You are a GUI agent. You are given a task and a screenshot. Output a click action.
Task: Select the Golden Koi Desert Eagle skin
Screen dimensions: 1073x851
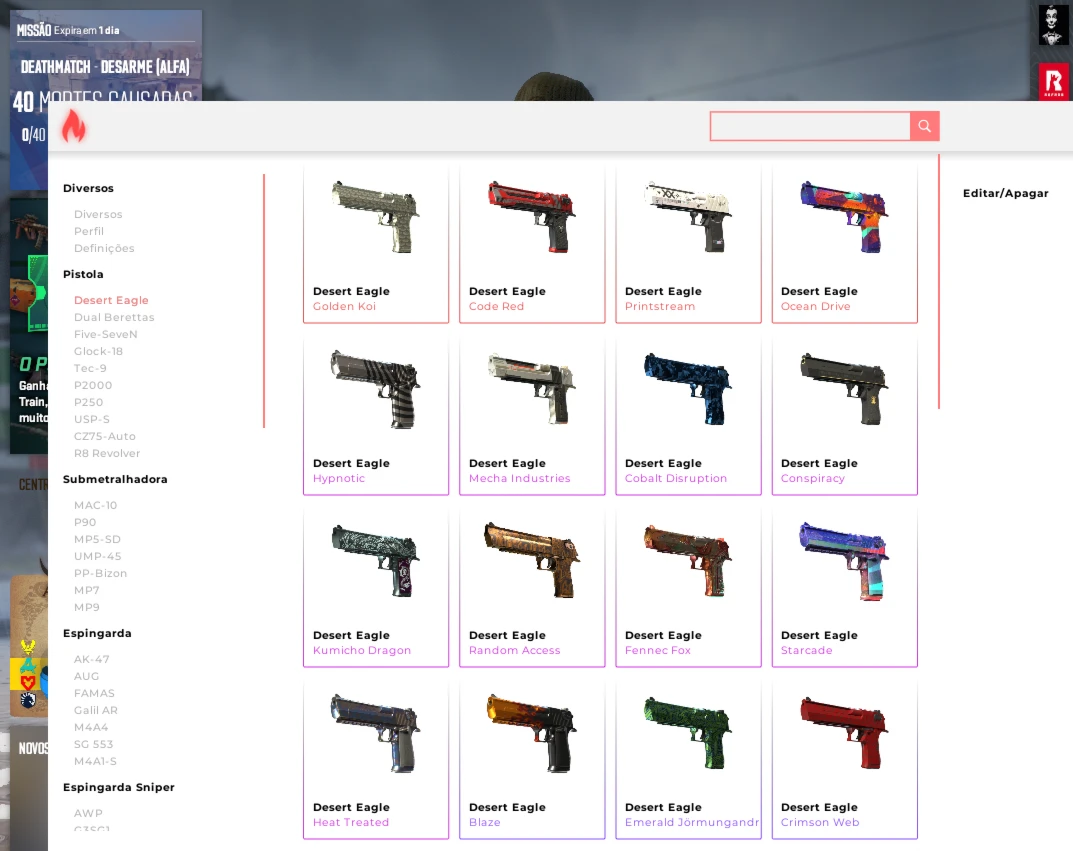tap(376, 243)
